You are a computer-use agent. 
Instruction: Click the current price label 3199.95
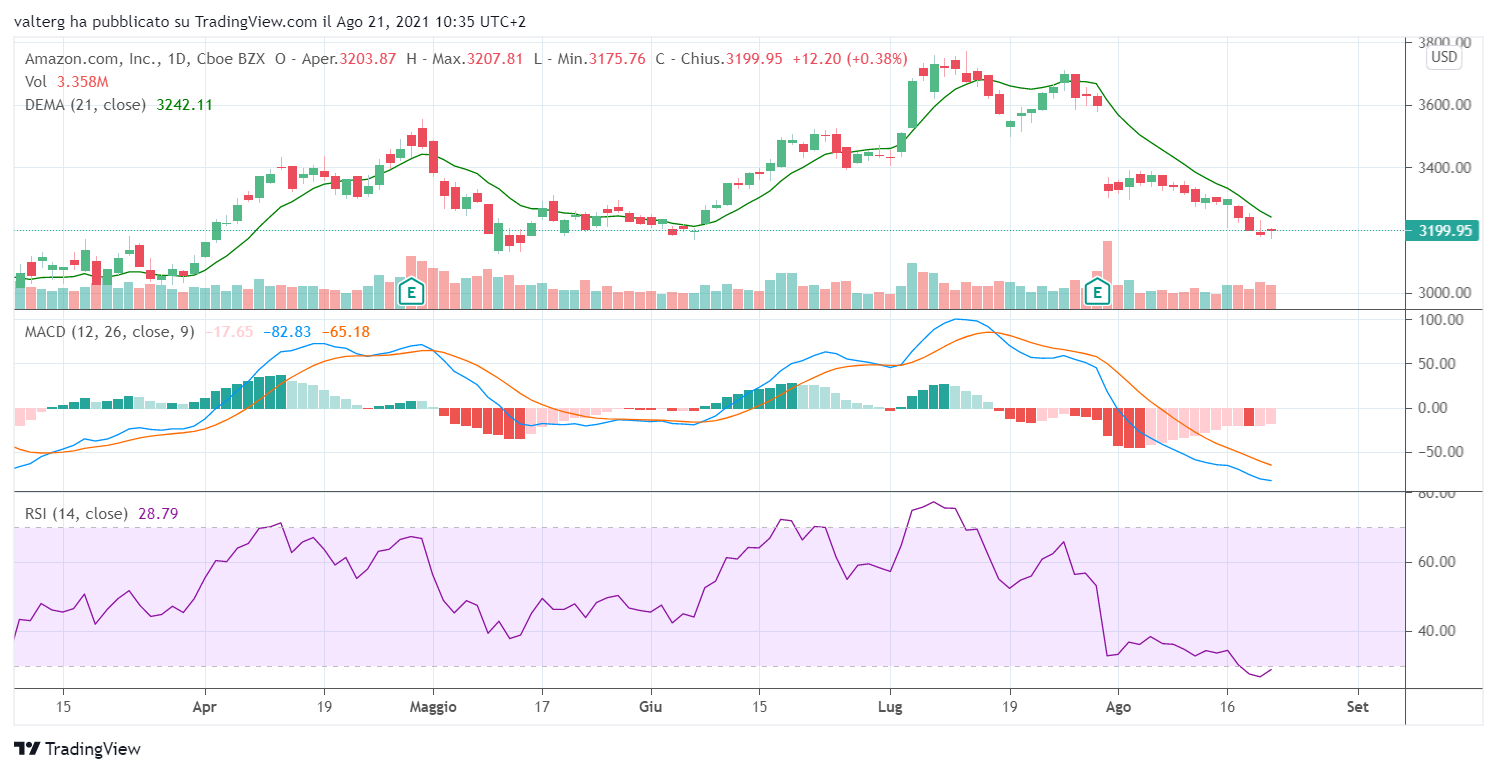tap(1441, 231)
